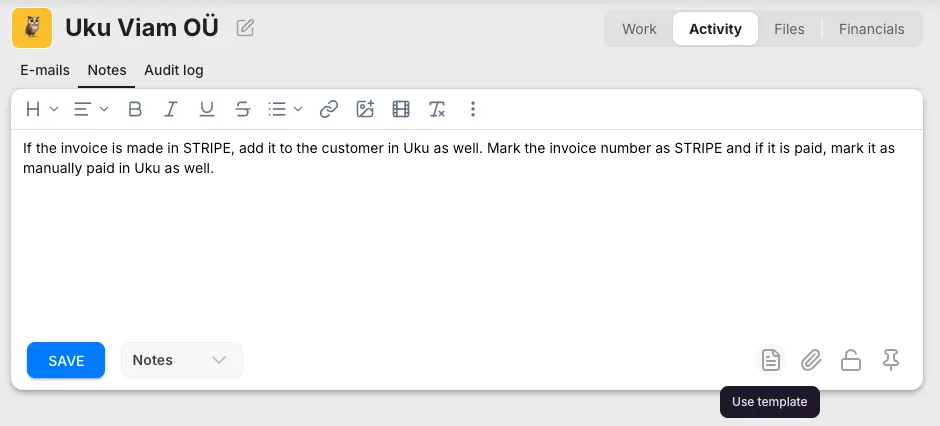Image resolution: width=940 pixels, height=426 pixels.
Task: Open the text alignment dropdown
Action: [91, 109]
